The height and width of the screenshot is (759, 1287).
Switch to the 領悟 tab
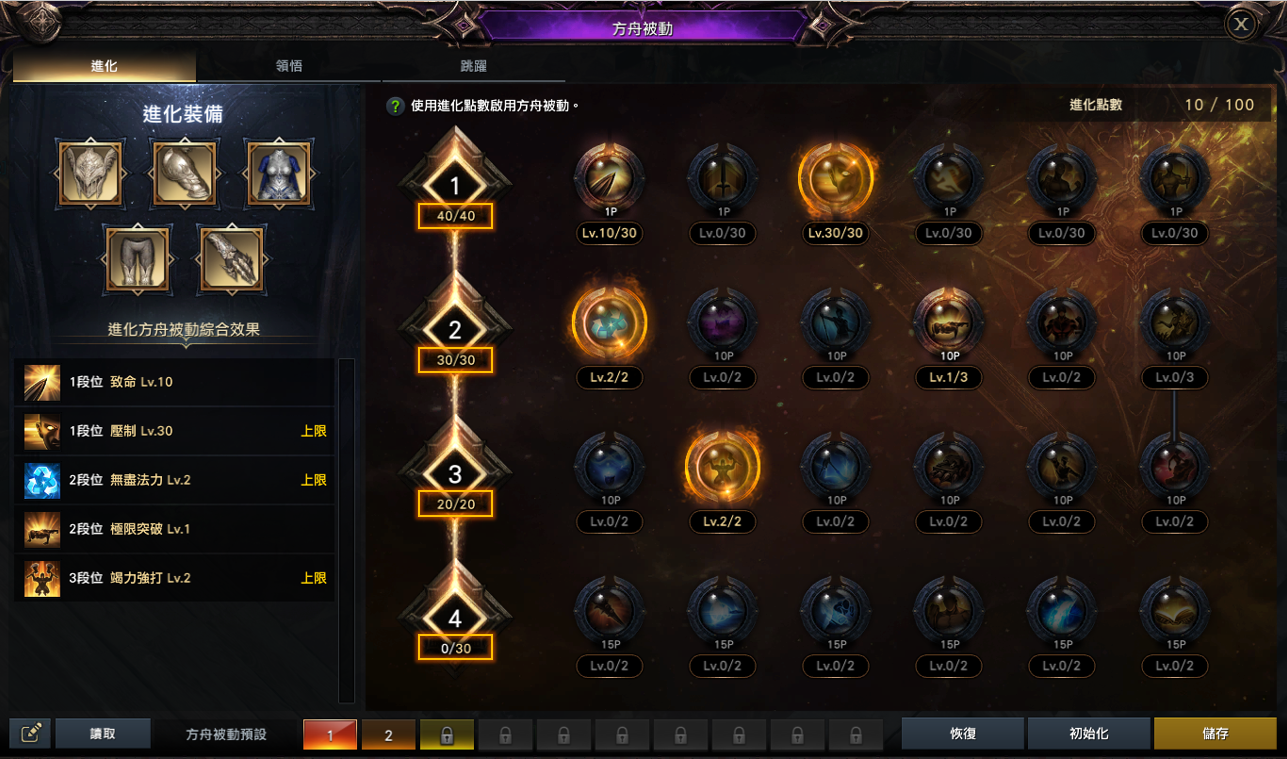[289, 66]
